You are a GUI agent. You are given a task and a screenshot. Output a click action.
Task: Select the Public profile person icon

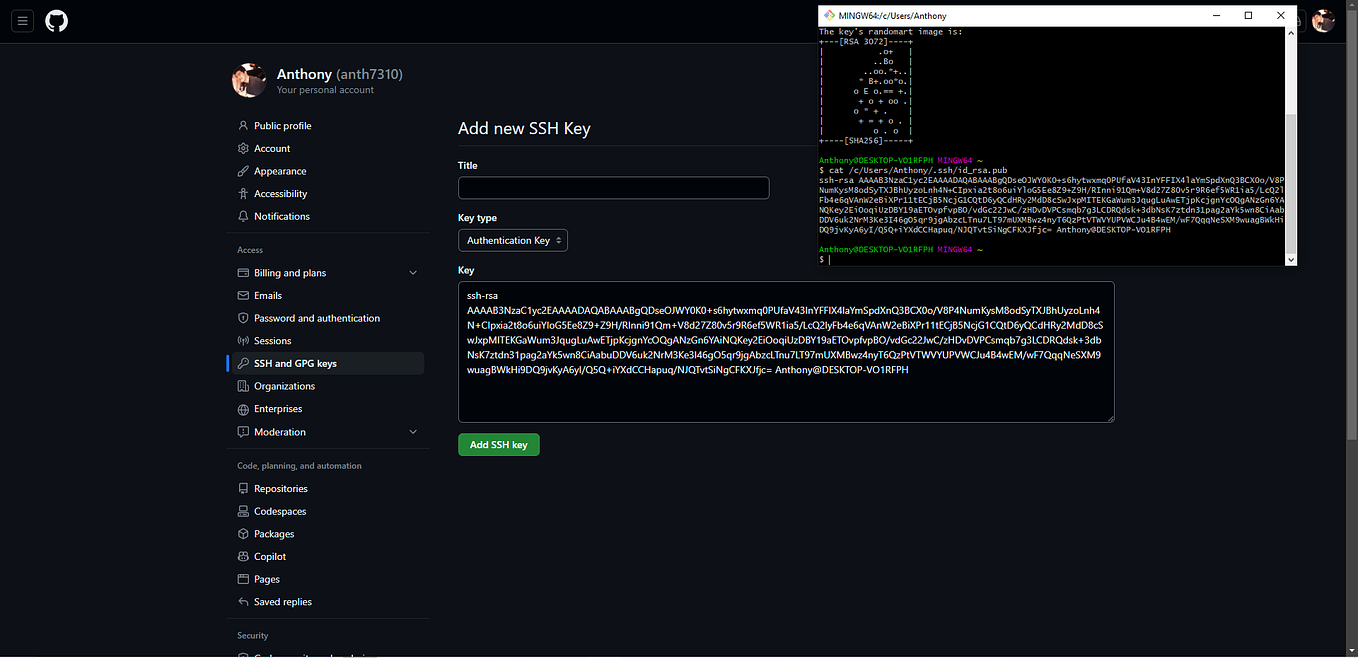(241, 125)
